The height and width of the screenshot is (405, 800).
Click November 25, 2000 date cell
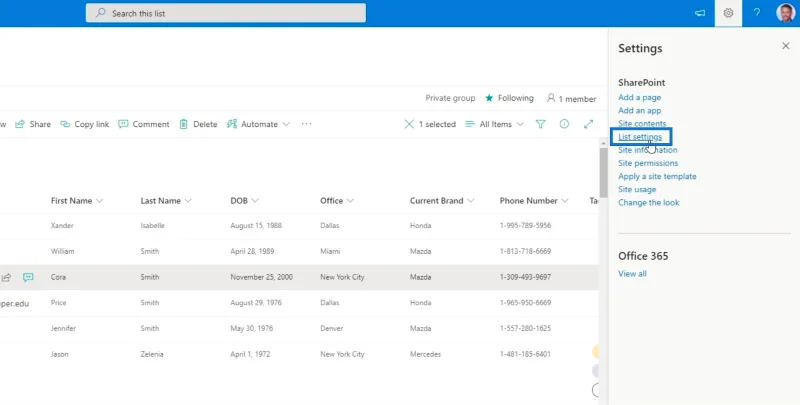click(x=262, y=277)
